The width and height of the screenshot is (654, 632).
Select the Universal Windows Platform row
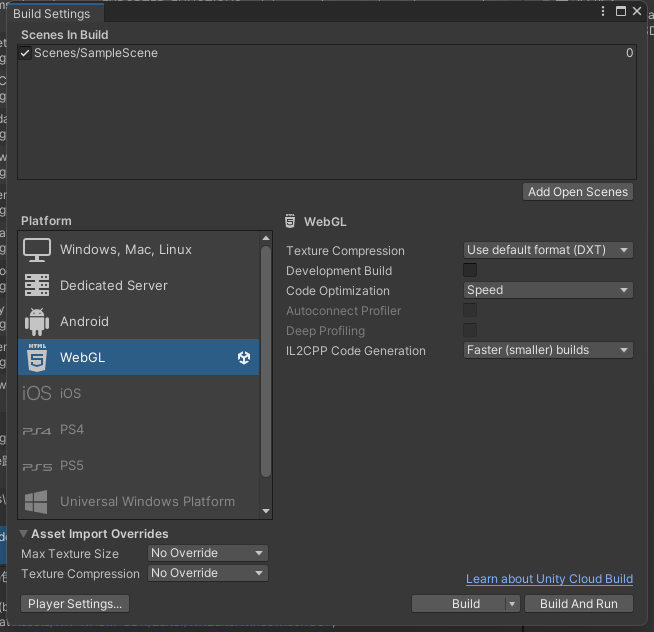tap(139, 501)
